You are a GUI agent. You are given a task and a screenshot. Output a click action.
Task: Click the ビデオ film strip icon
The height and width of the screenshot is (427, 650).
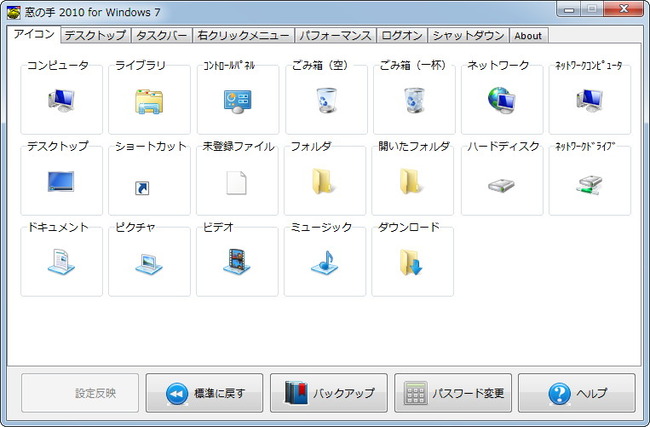click(x=237, y=262)
